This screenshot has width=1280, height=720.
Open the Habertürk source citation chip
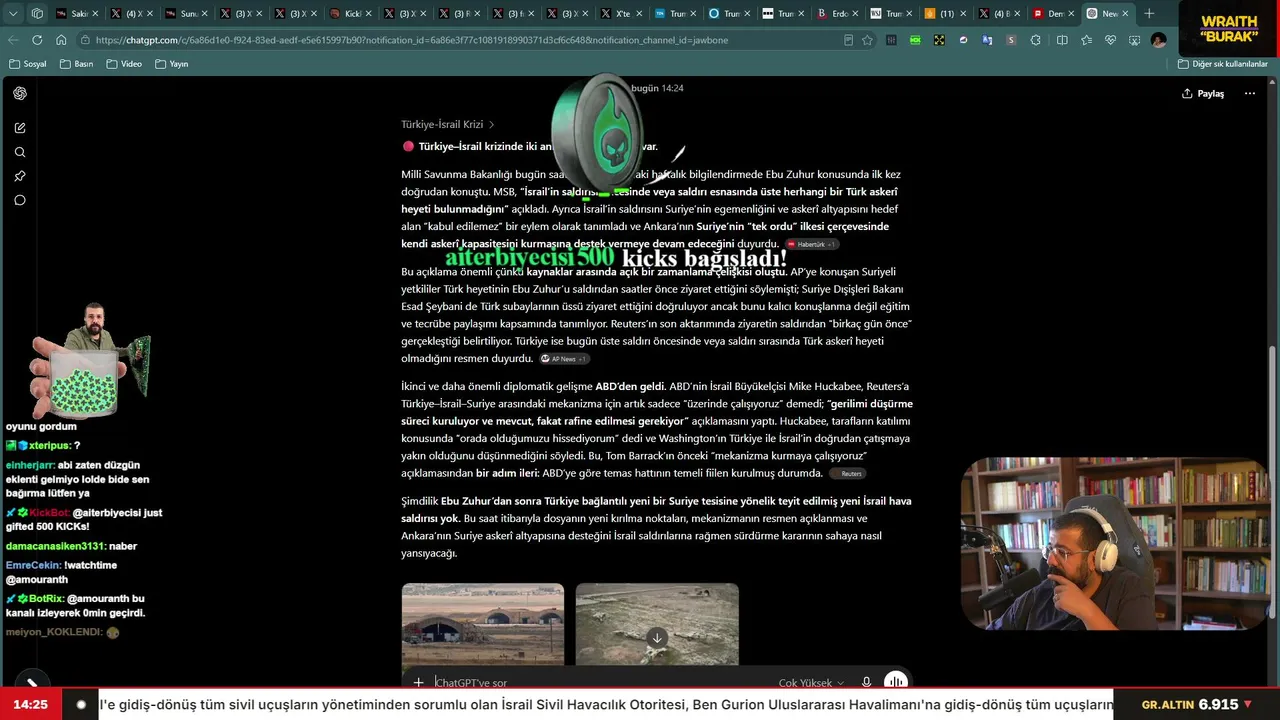(x=811, y=244)
